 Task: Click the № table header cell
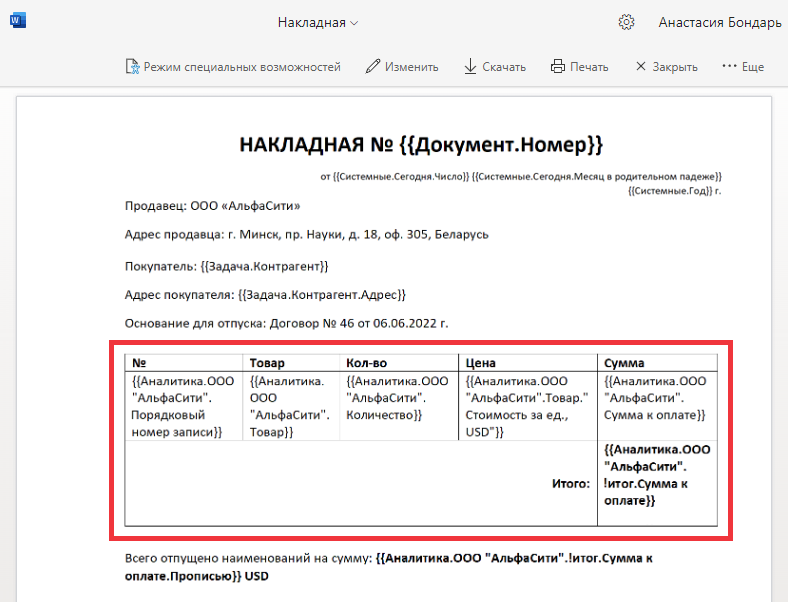click(x=184, y=363)
